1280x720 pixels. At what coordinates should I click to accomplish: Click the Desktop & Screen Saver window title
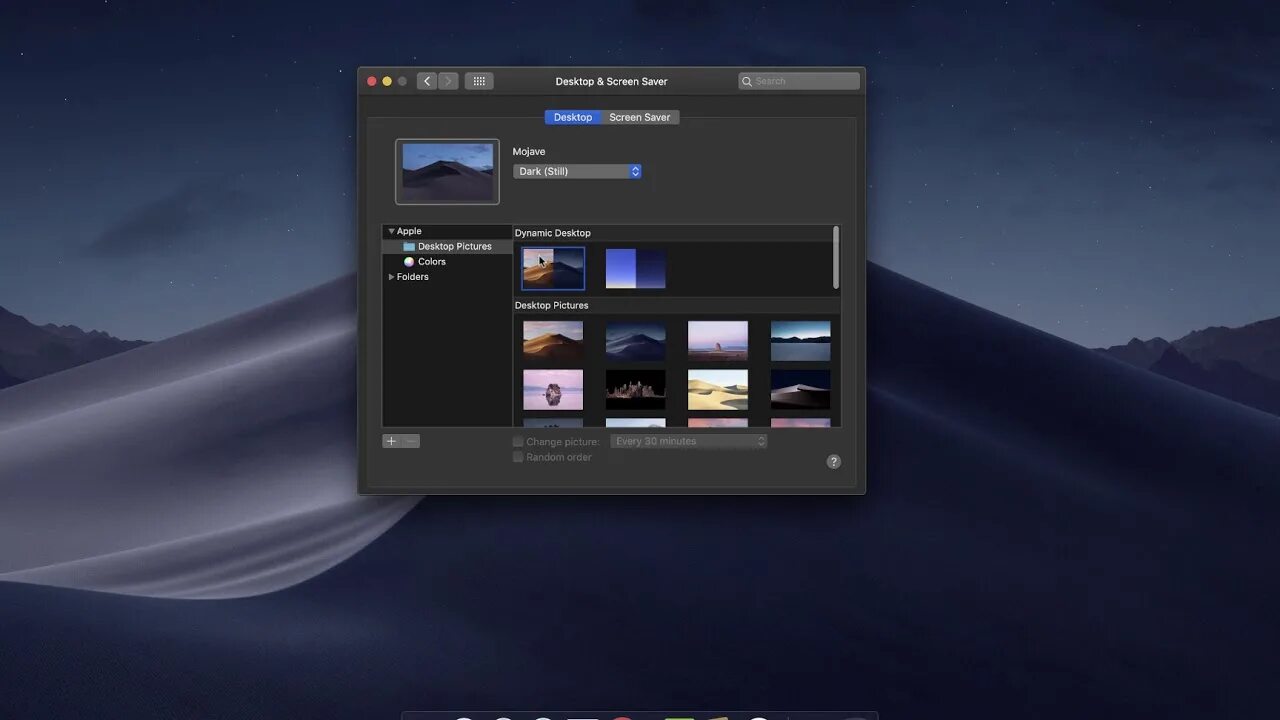click(x=611, y=81)
